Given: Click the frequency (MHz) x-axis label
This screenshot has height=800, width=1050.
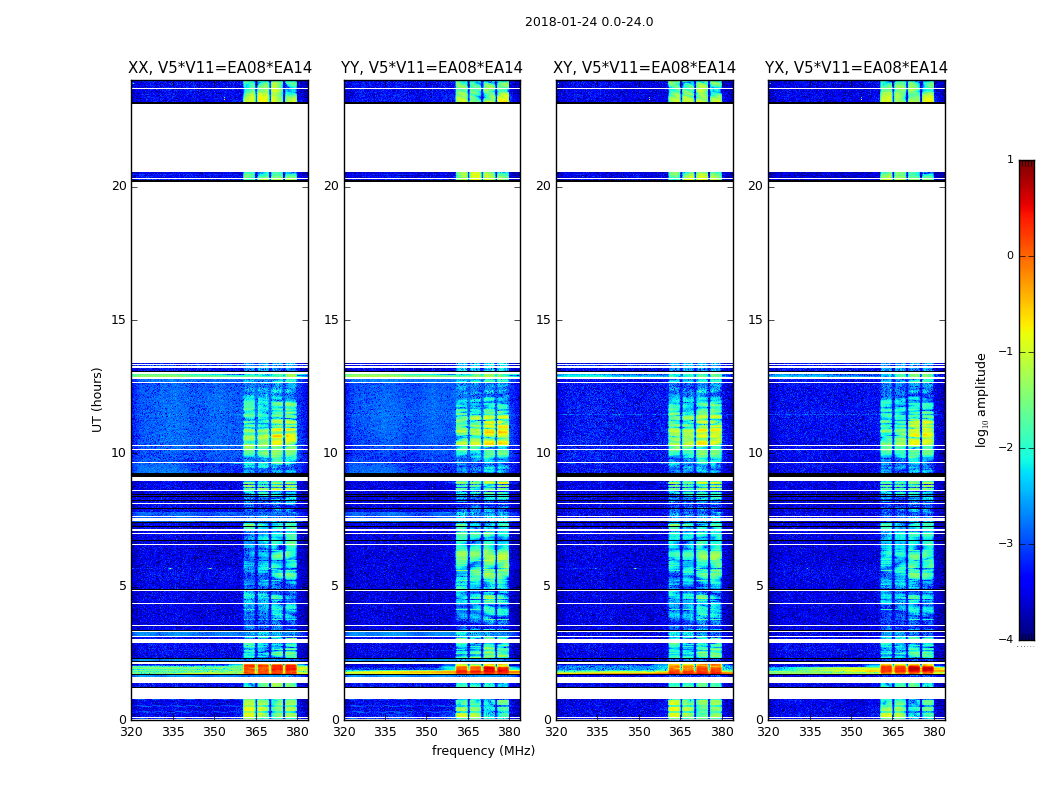Looking at the screenshot, I should click(483, 751).
